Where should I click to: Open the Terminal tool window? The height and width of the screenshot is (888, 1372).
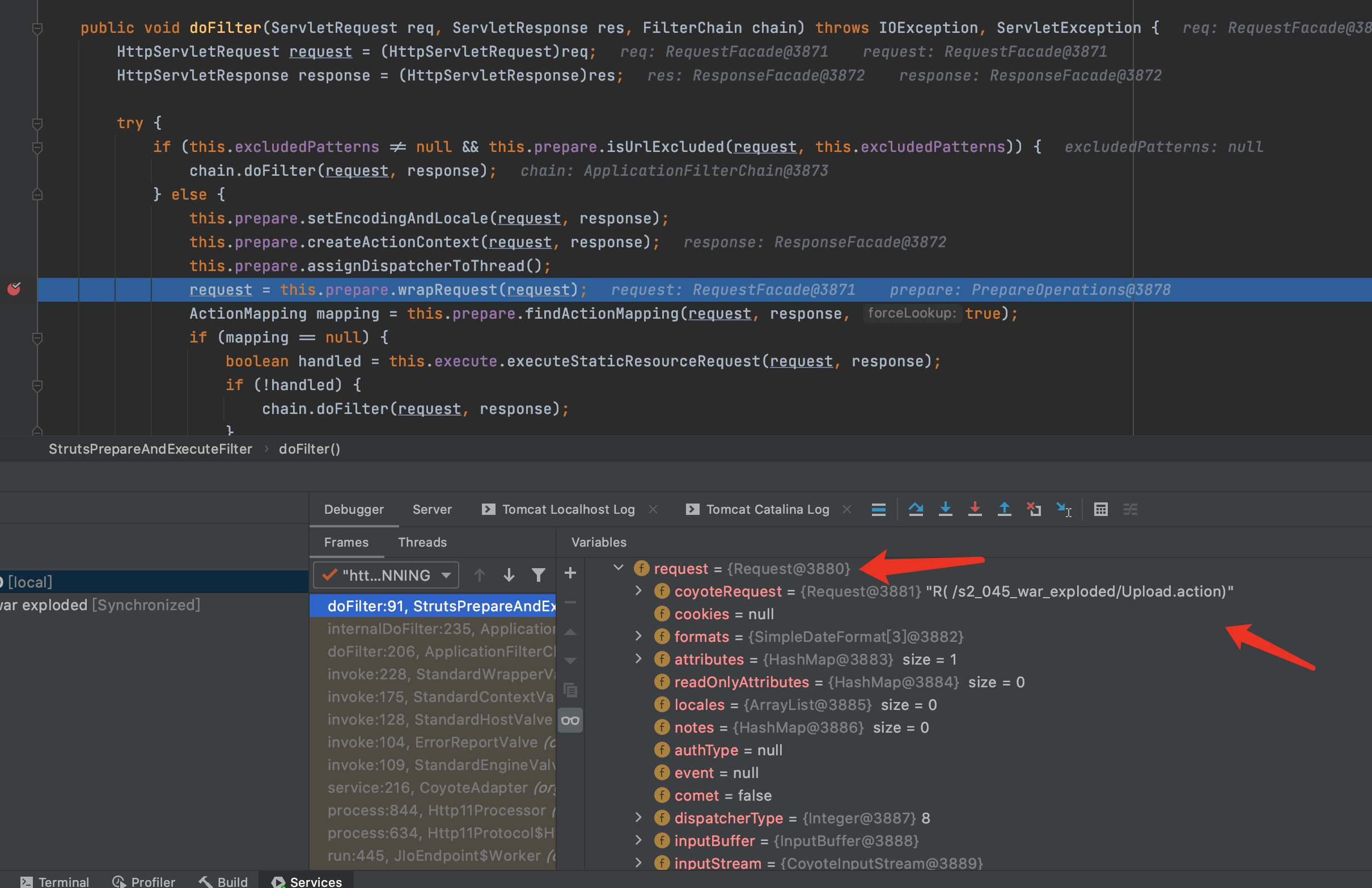tap(55, 882)
